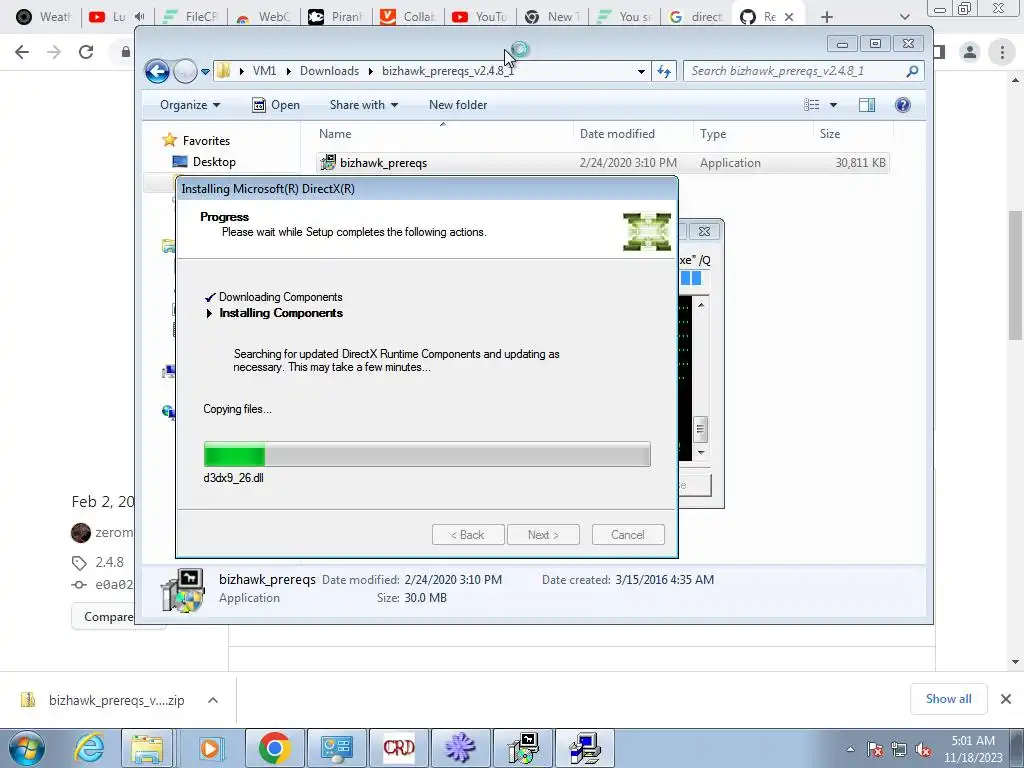Expand the address bar history dropdown

pos(641,72)
